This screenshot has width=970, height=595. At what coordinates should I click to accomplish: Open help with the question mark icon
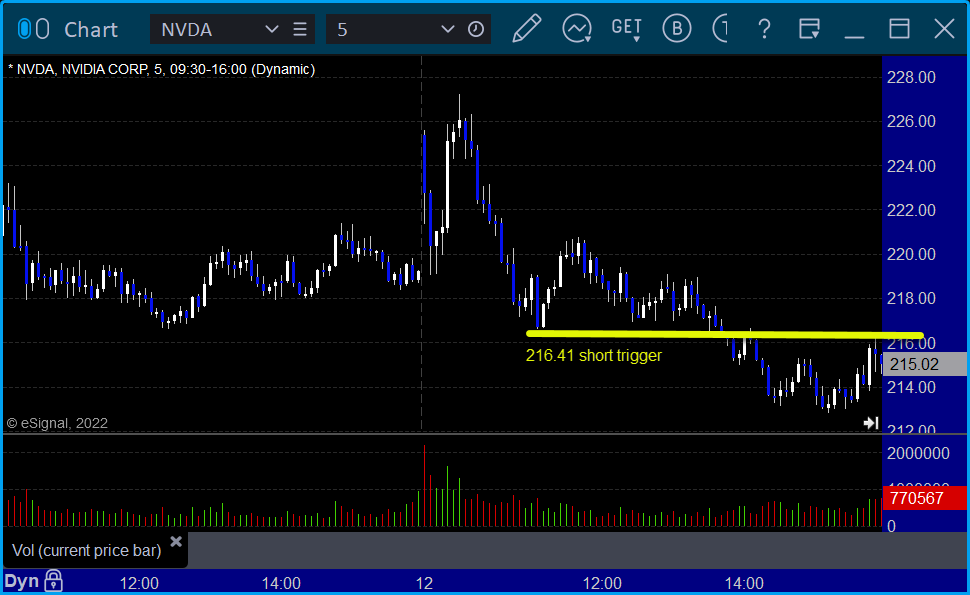pyautogui.click(x=765, y=29)
